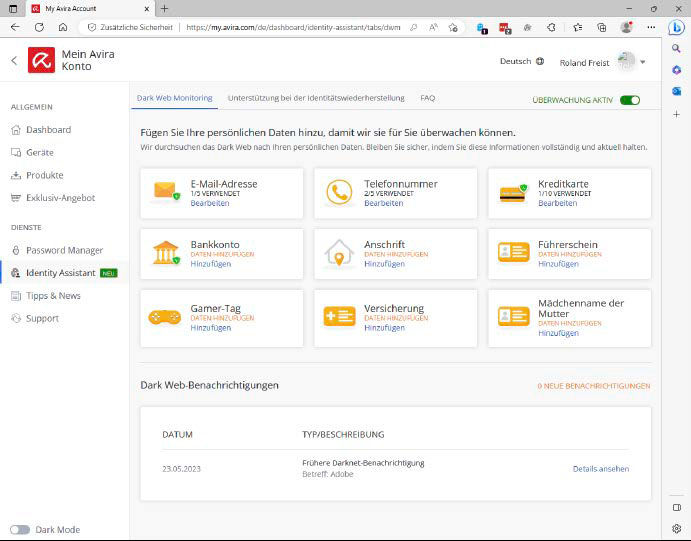Click Hinzufügen under Gamer-Tag

211,328
